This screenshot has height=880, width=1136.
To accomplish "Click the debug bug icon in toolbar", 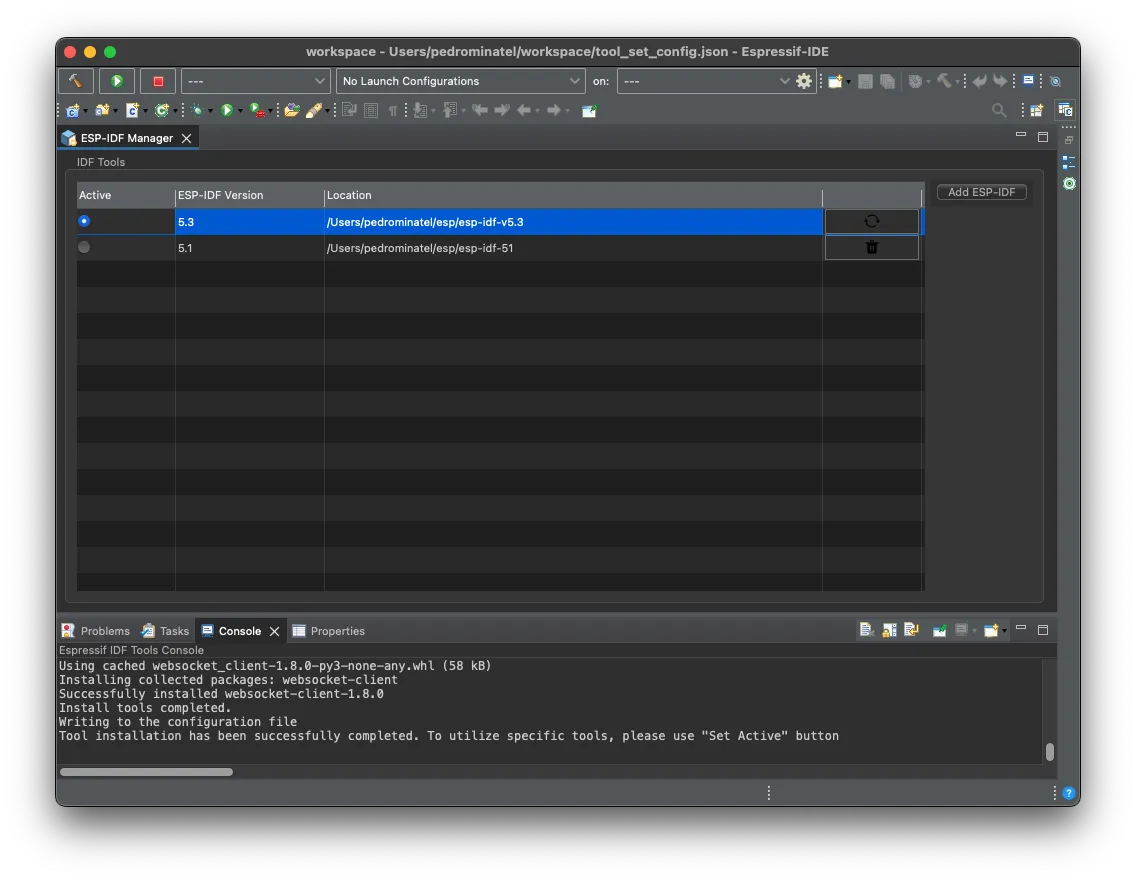I will point(198,110).
